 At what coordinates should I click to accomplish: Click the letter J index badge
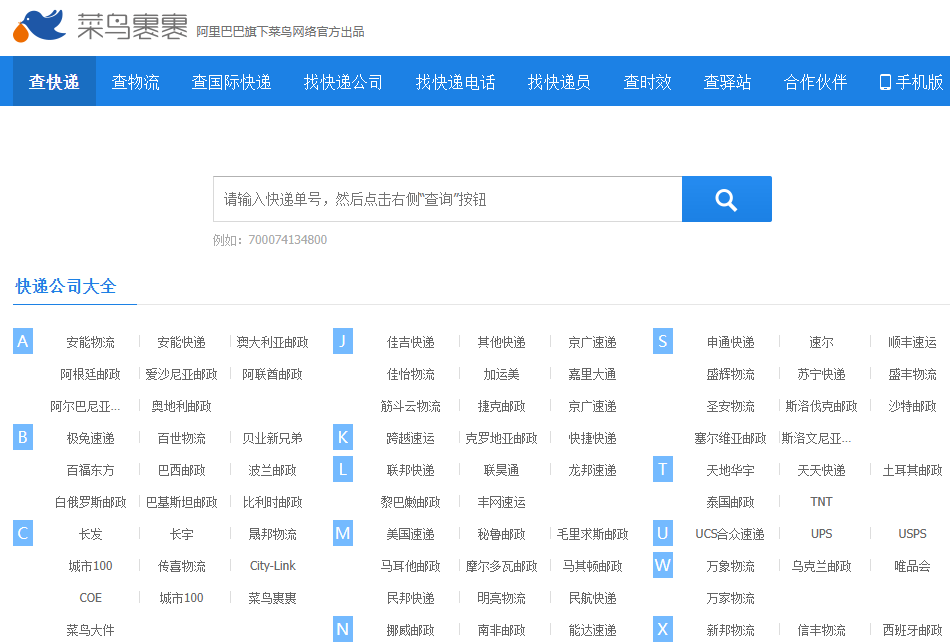tap(343, 342)
